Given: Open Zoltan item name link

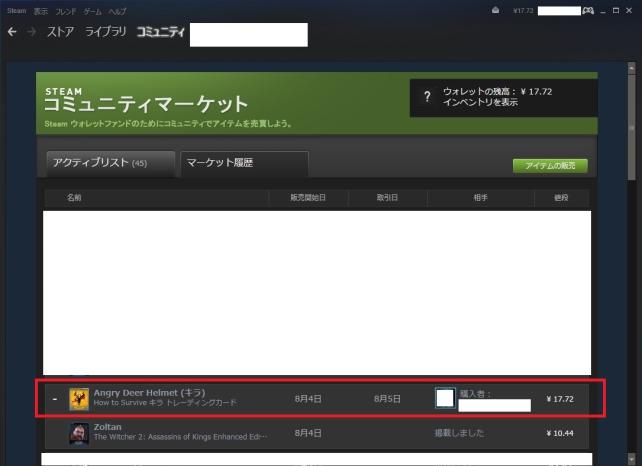Looking at the screenshot, I should pyautogui.click(x=107, y=427).
